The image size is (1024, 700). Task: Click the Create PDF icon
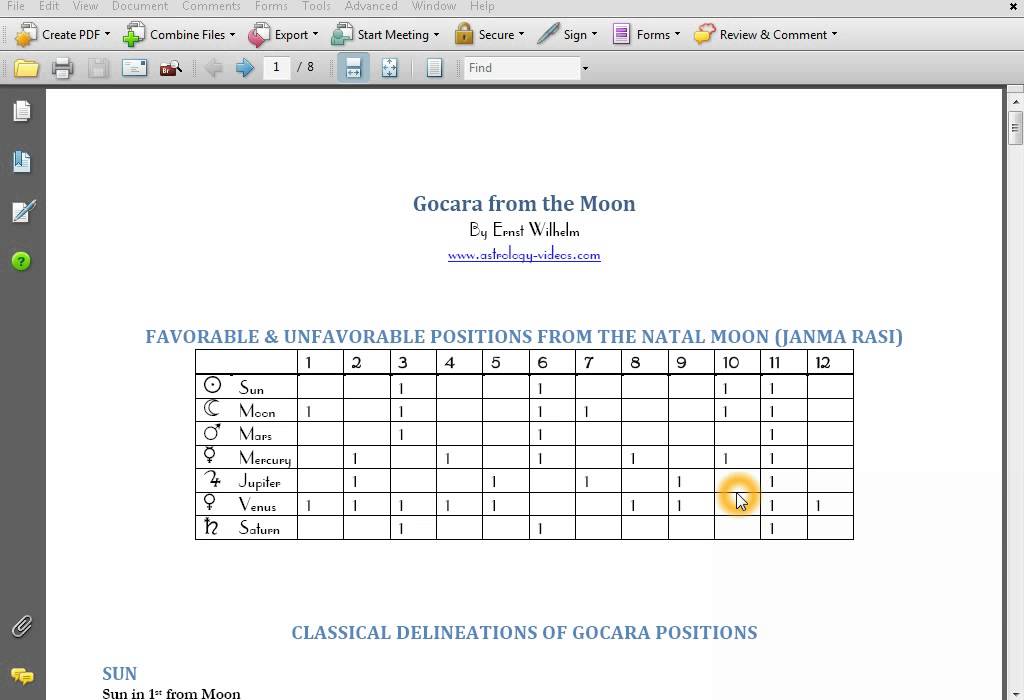tap(26, 35)
